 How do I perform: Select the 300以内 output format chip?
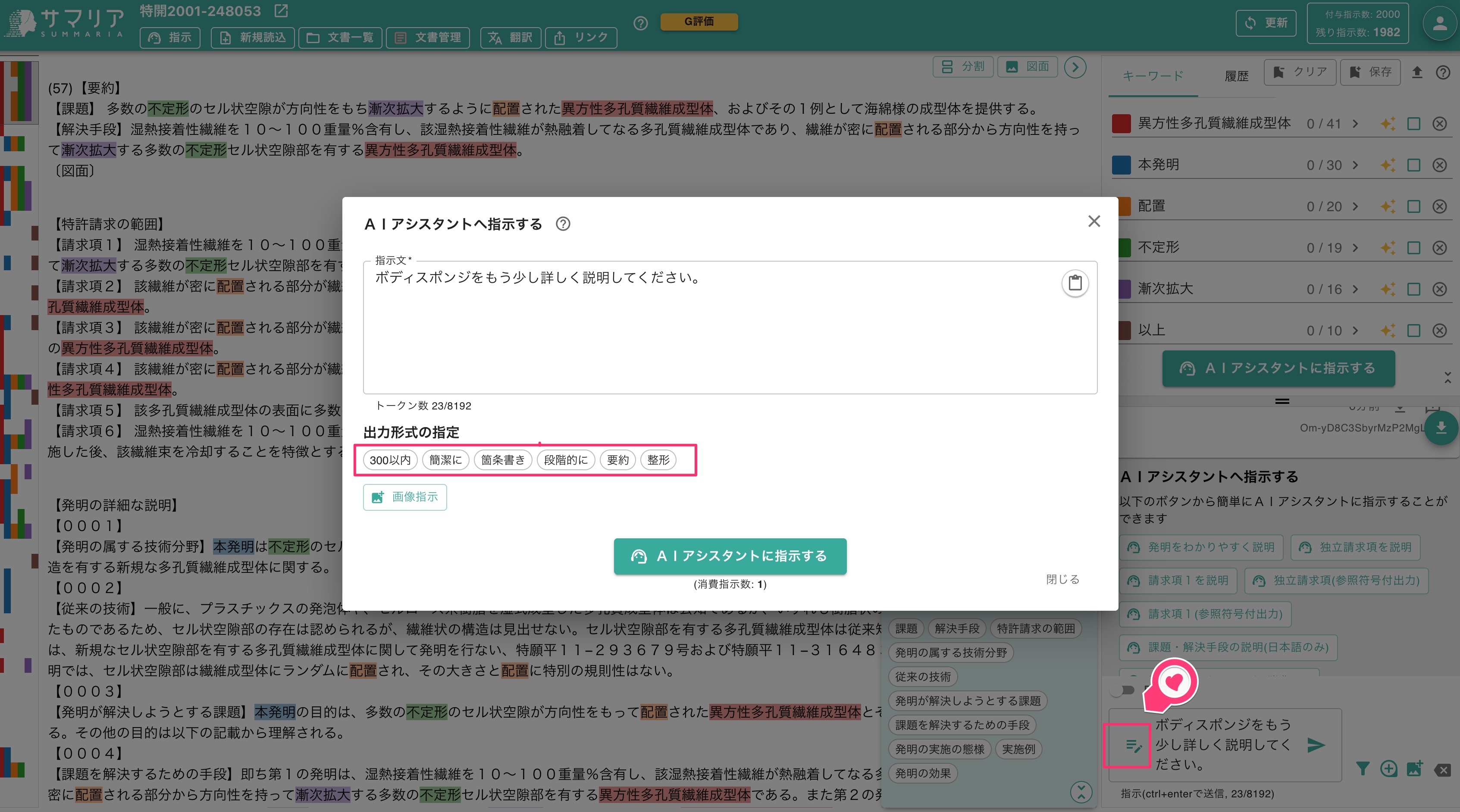(x=390, y=459)
